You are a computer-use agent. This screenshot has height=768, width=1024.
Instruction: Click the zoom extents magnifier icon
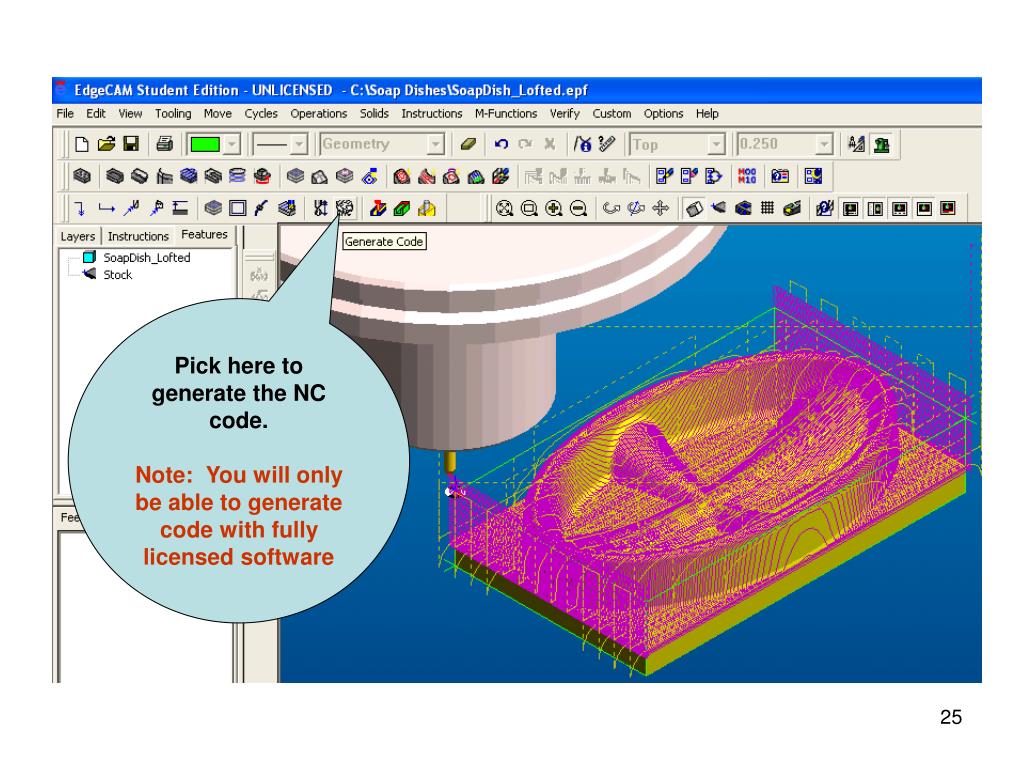tap(504, 208)
